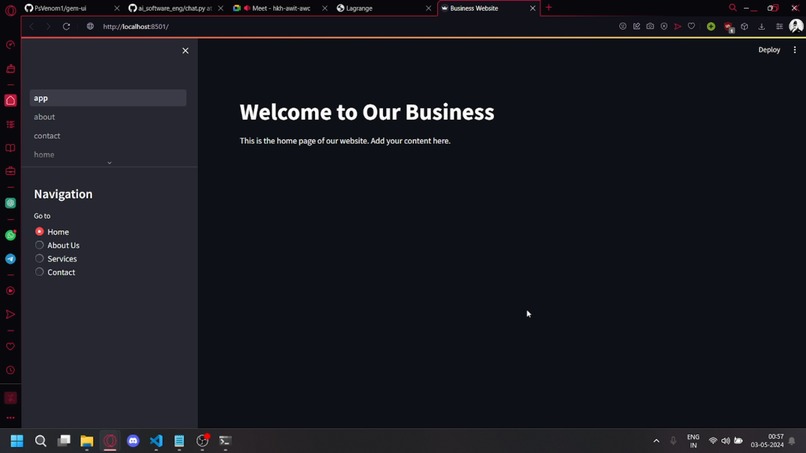
Task: Select the Contact radio option
Action: [39, 271]
